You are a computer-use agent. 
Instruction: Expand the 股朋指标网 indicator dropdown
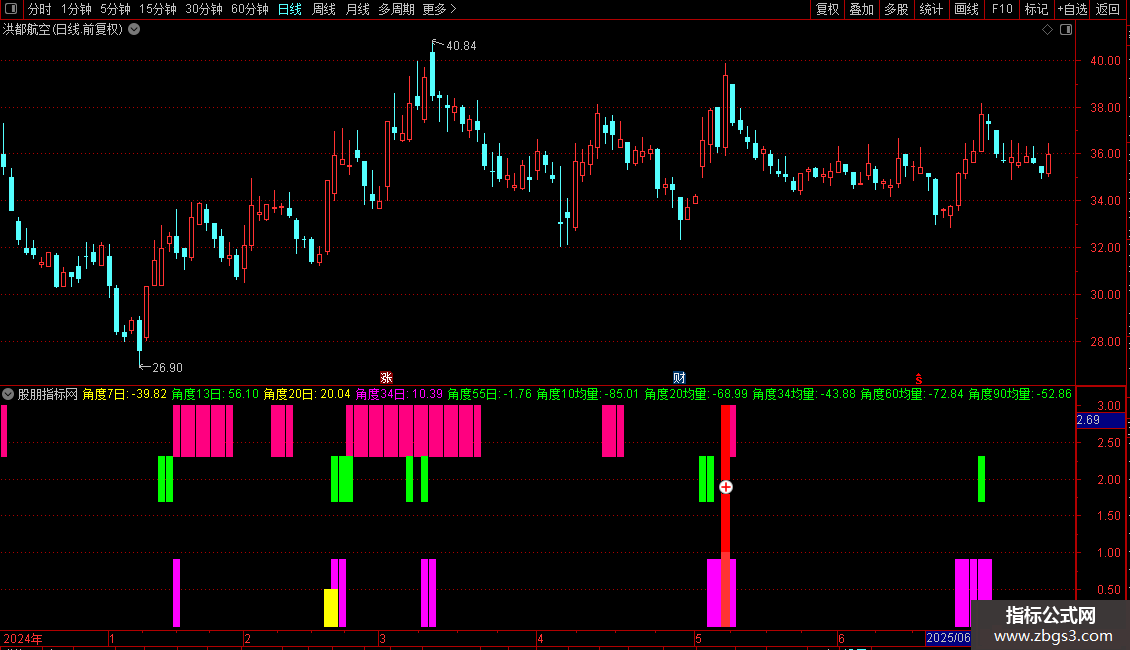click(8, 394)
